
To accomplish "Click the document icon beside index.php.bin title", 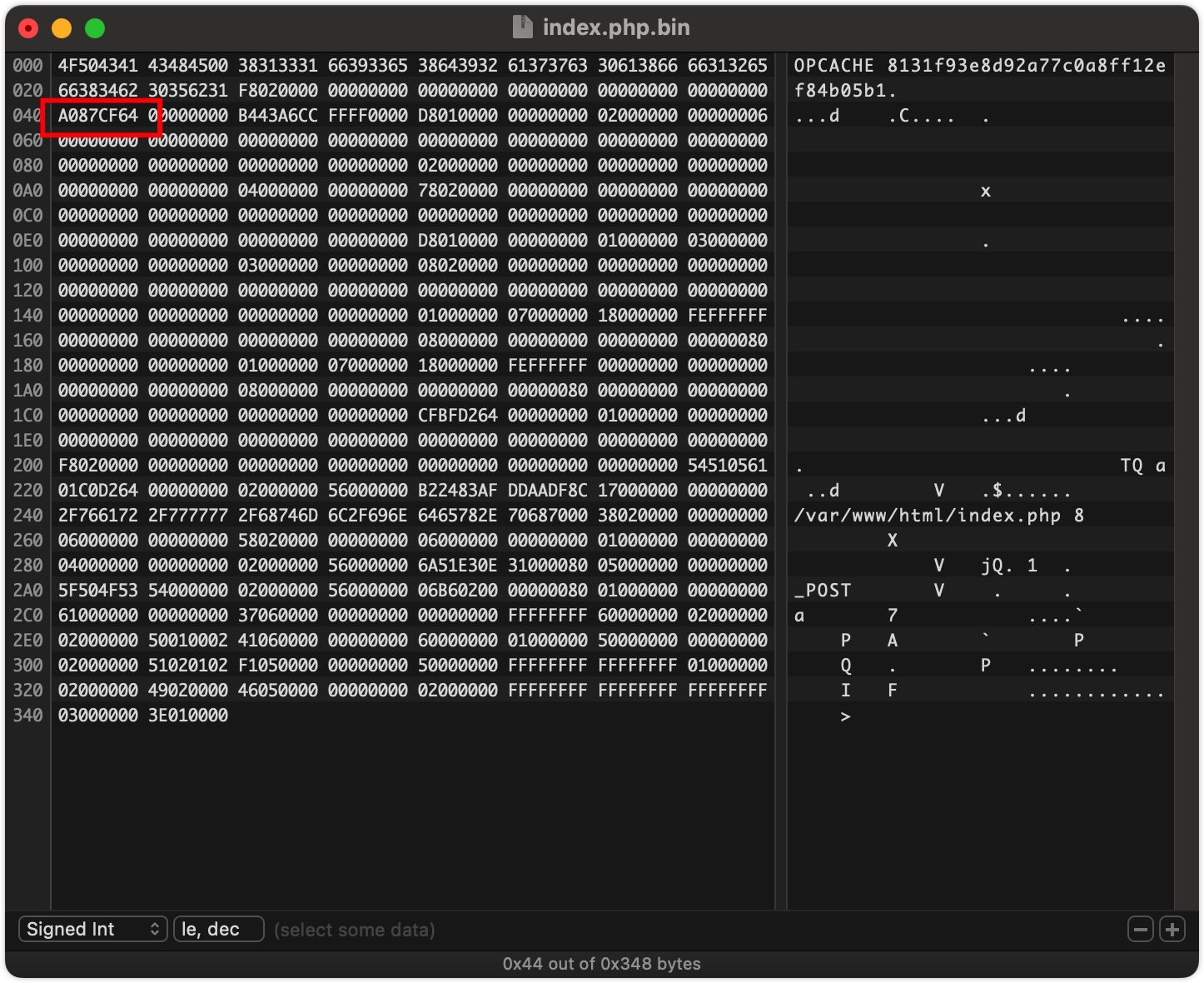I will 522,27.
